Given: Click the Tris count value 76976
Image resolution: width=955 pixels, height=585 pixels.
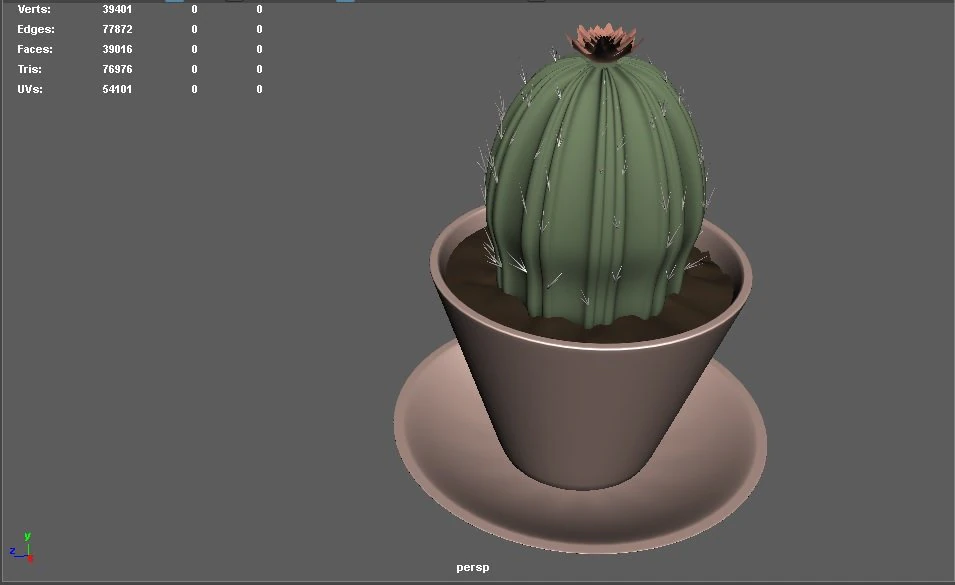Looking at the screenshot, I should (x=117, y=69).
